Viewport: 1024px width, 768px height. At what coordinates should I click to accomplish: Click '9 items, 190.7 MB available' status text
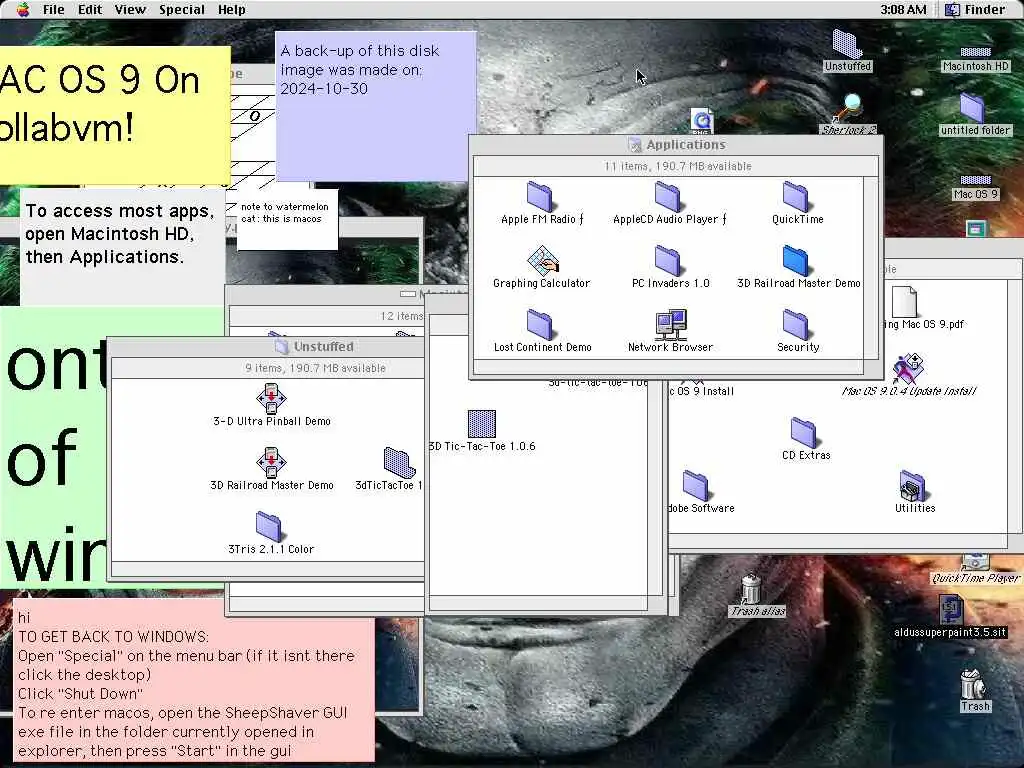(315, 368)
